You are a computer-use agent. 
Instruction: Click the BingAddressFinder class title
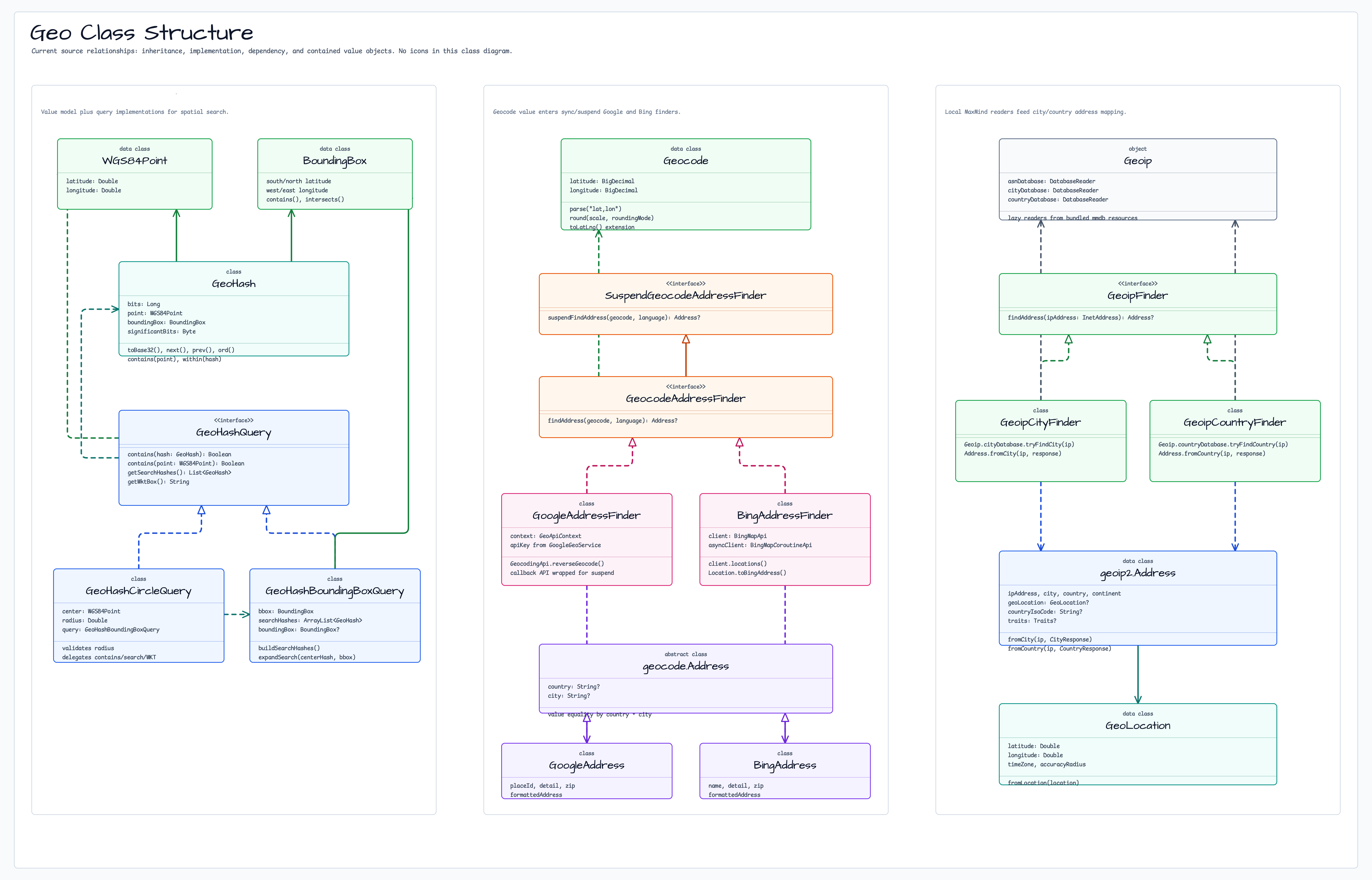tap(785, 516)
